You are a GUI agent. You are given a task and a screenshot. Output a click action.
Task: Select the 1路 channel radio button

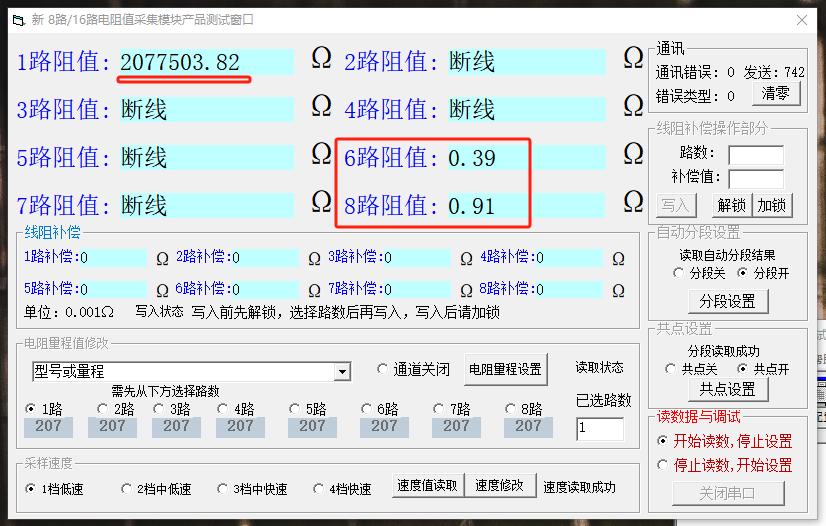[31, 409]
